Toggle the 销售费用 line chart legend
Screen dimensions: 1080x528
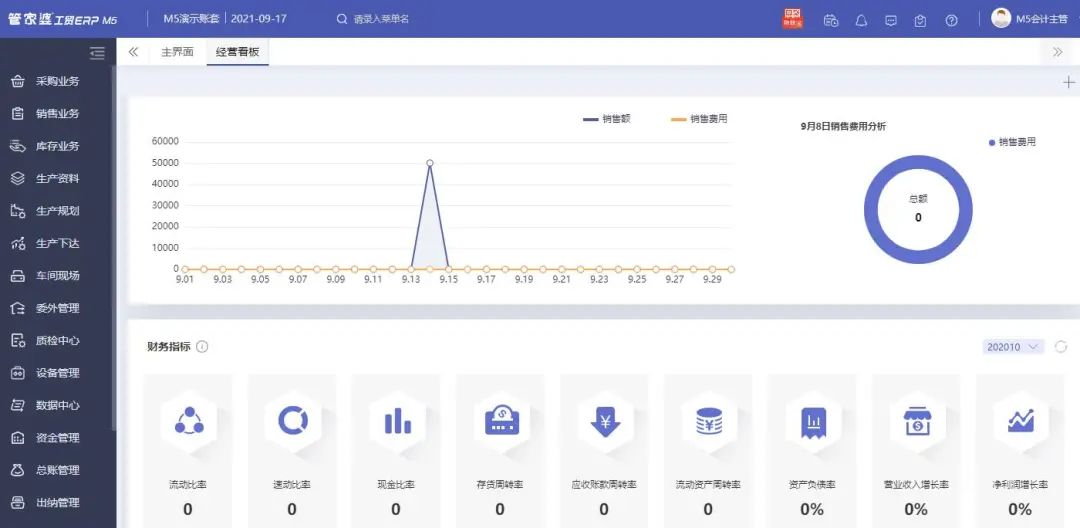click(699, 119)
